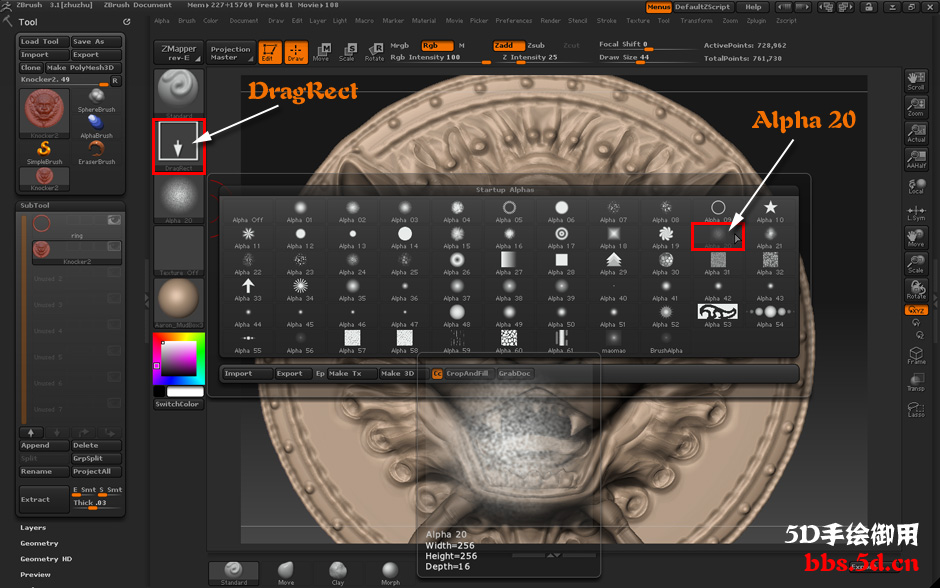Pick Alpha 33 arrow in alpha palette

[248, 290]
